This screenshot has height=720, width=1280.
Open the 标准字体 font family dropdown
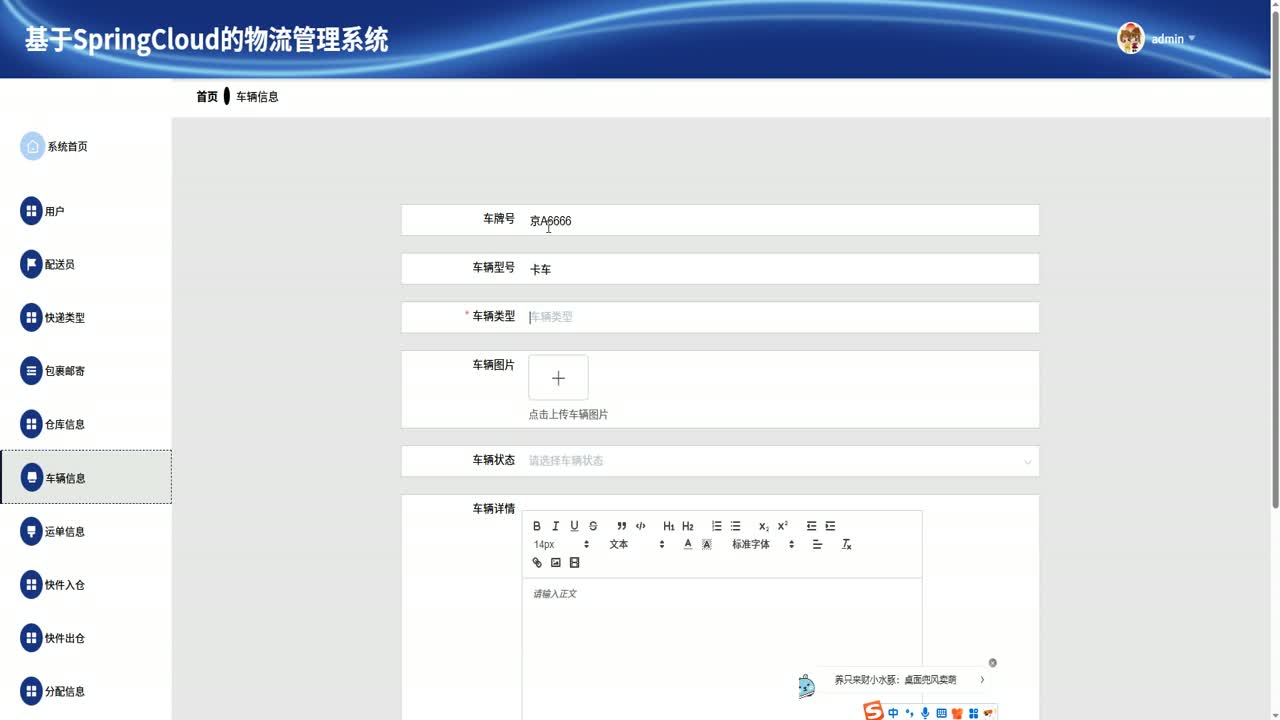[x=763, y=544]
